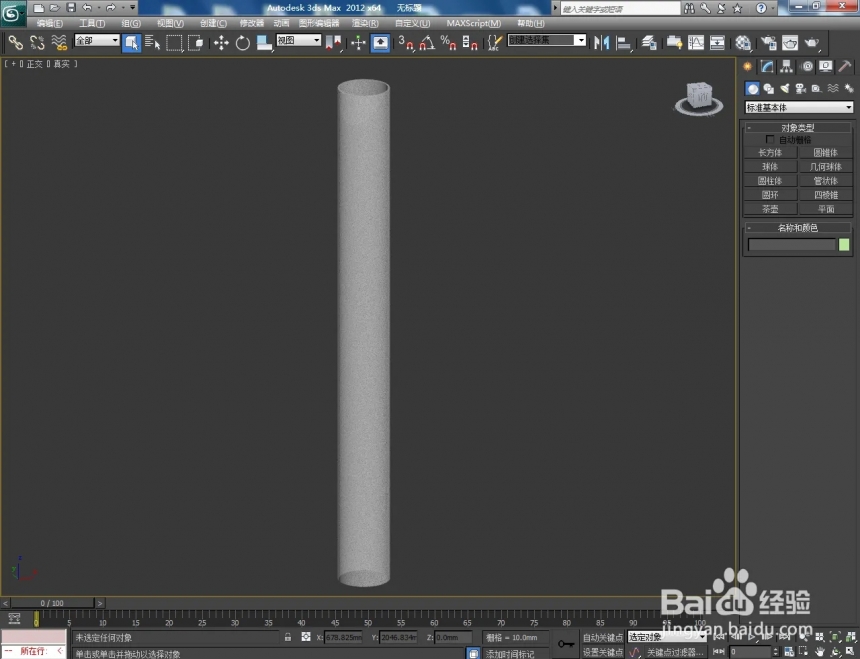The width and height of the screenshot is (860, 659).
Task: Select the Move tool
Action: coord(221,43)
